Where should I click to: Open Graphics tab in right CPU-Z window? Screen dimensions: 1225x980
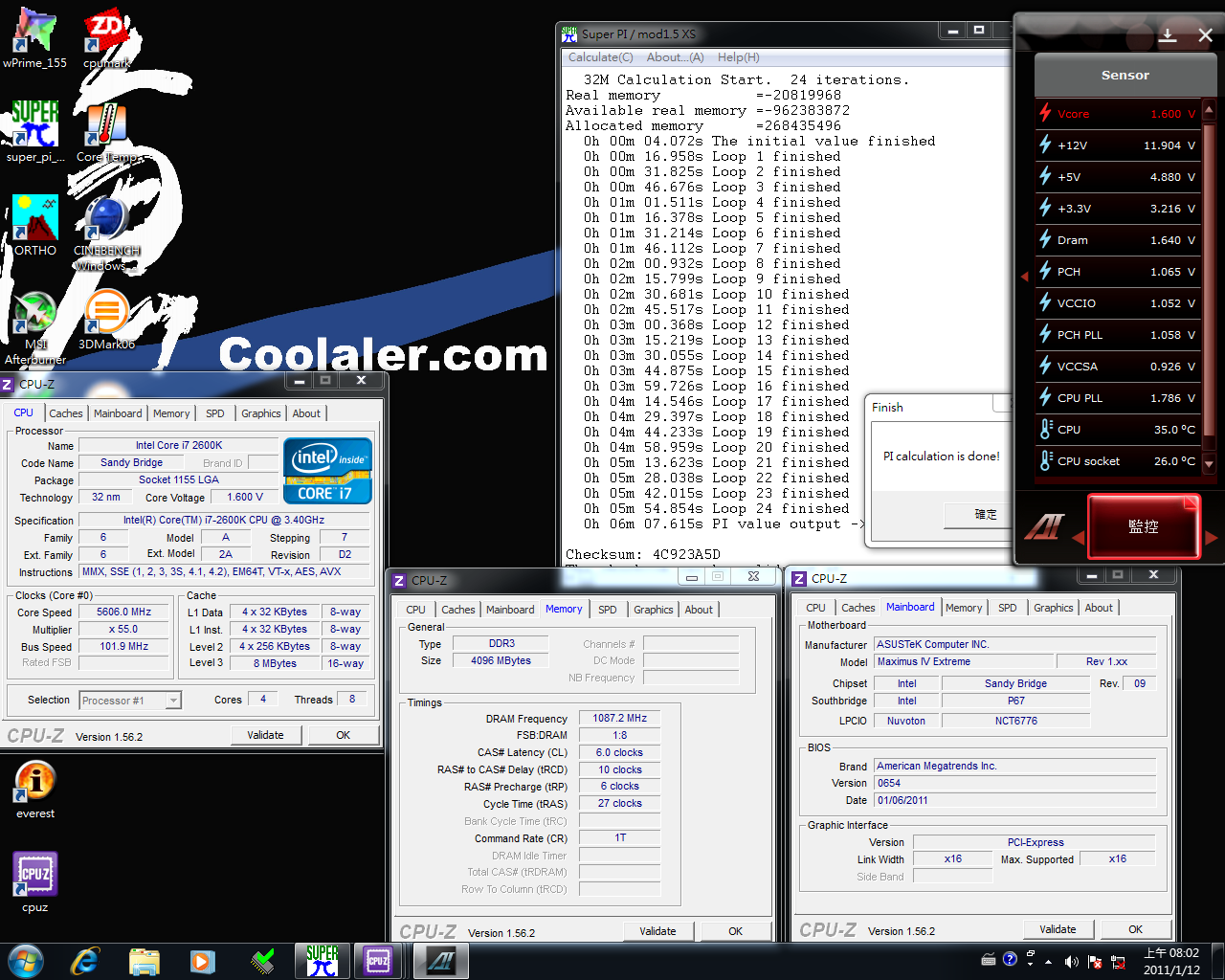(x=1054, y=608)
